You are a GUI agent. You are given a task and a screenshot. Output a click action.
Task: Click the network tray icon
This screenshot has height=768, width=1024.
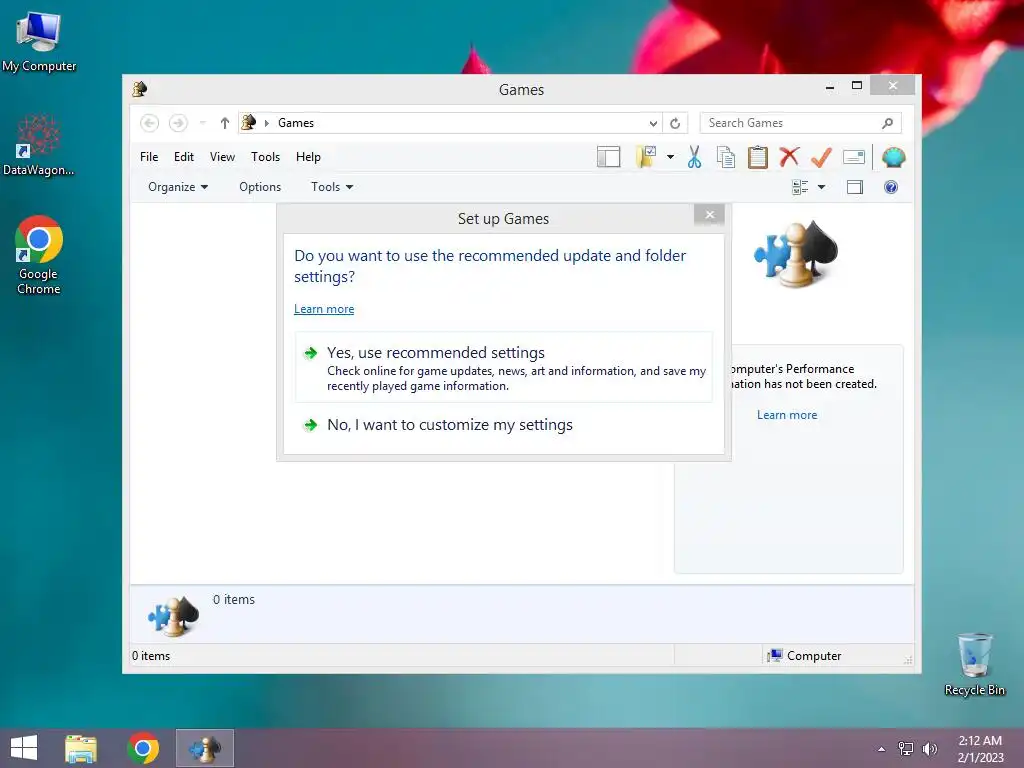coord(906,748)
